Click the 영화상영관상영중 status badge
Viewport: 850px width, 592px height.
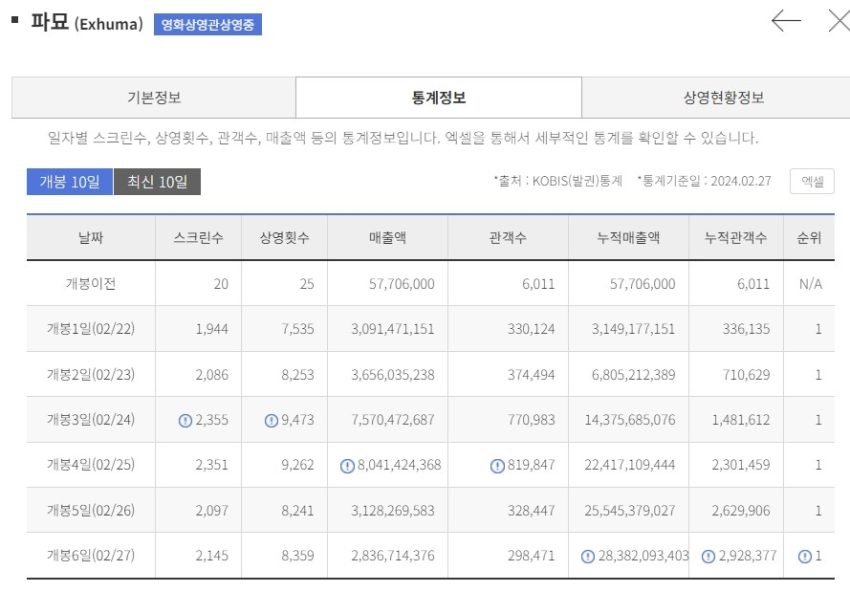click(x=208, y=24)
